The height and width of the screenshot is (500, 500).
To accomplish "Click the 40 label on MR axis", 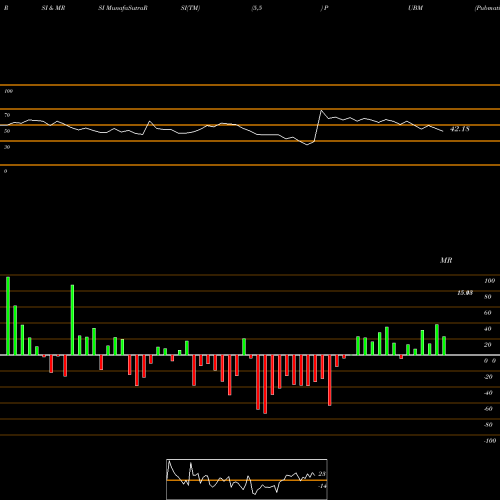I will (488, 329).
